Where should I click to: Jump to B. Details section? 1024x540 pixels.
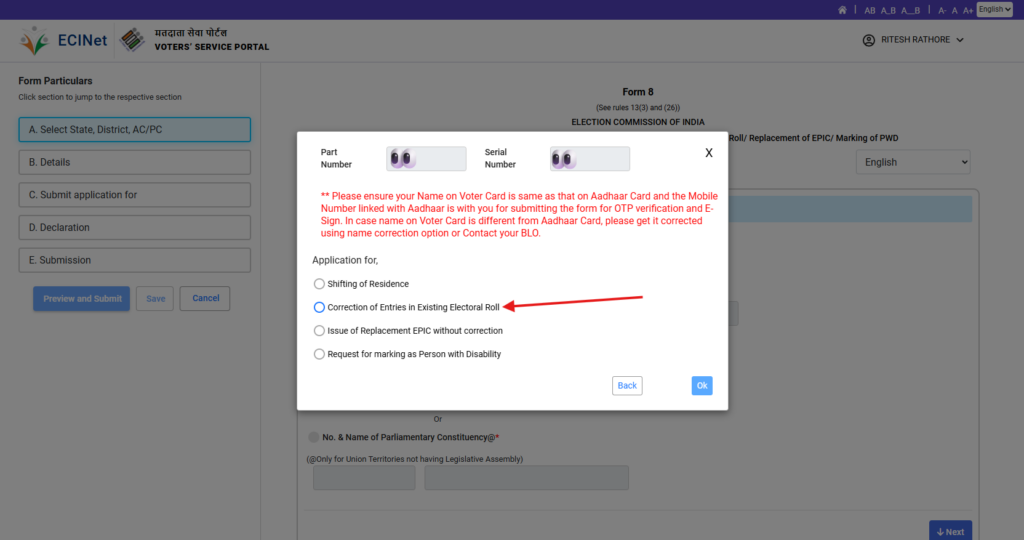click(135, 163)
